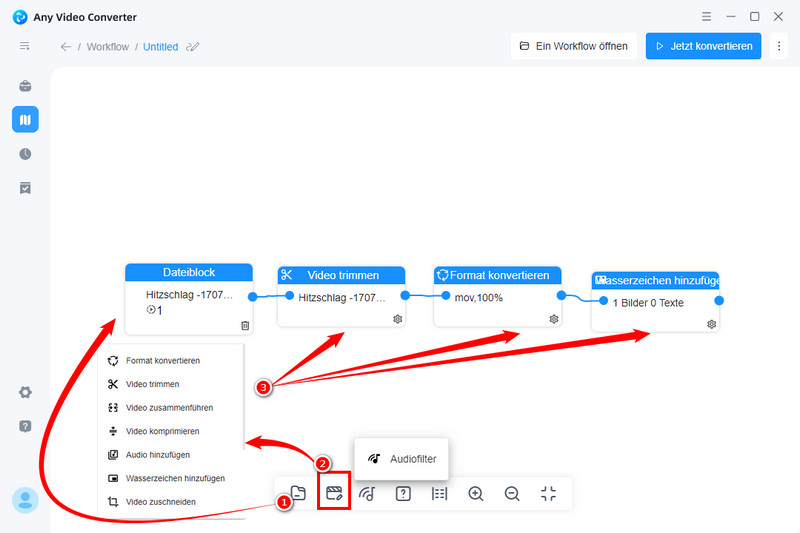Open the hamburger menu in title bar
The image size is (800, 533).
pyautogui.click(x=706, y=16)
